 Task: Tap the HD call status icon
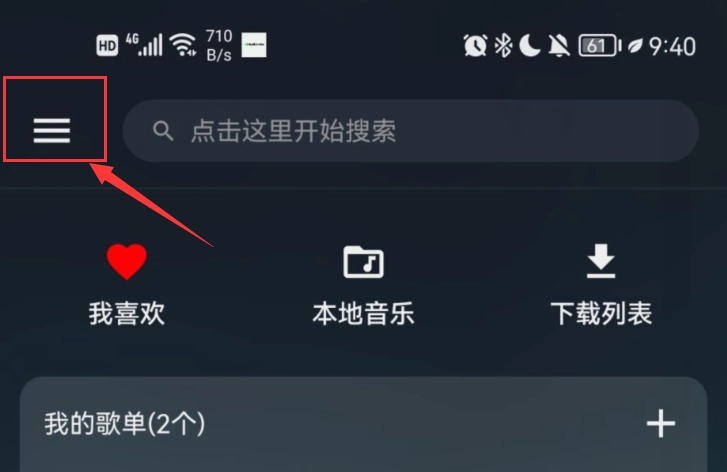click(107, 45)
